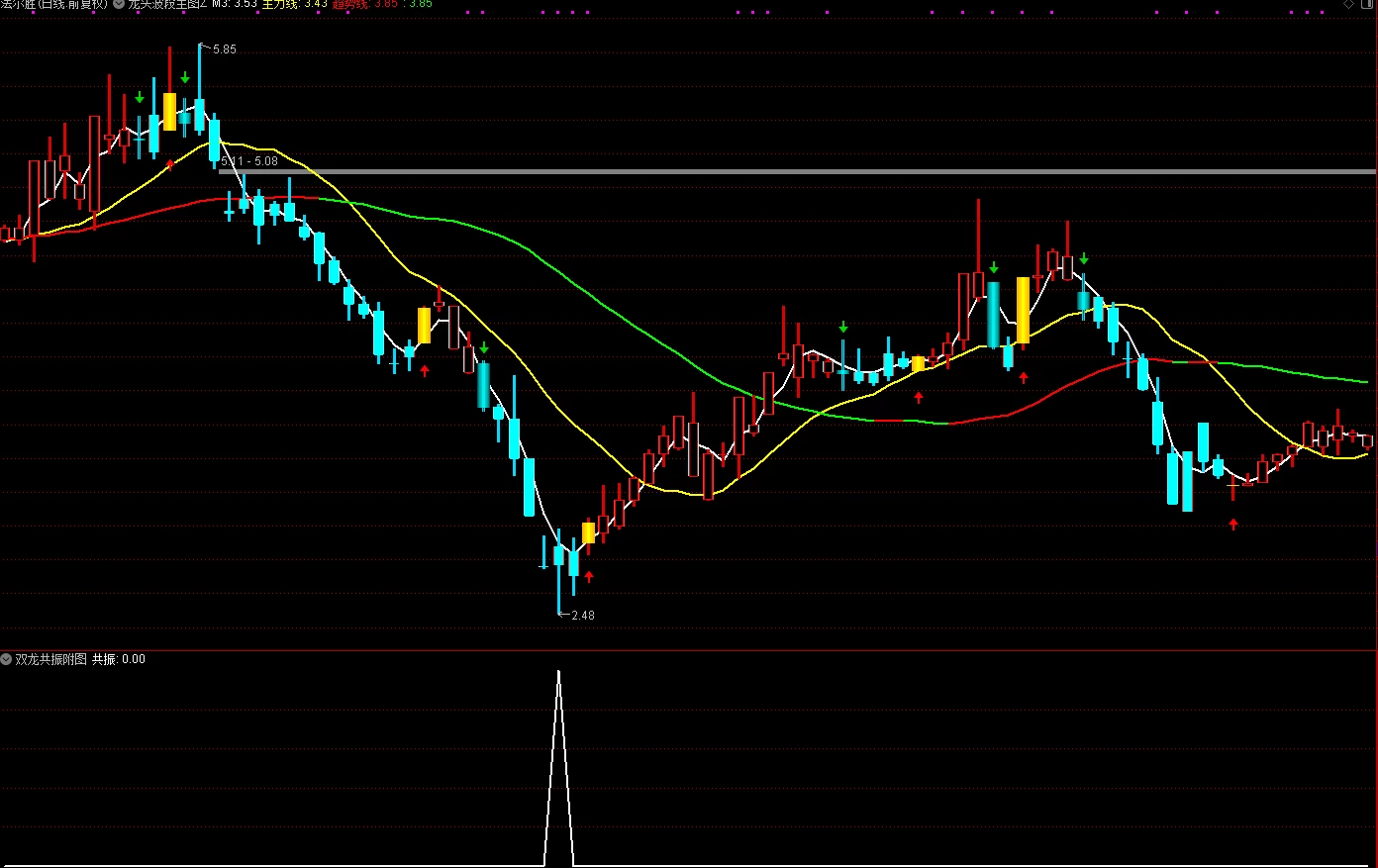Select the yellow candle nearest the 5.85 high
The image size is (1378, 868).
click(169, 112)
